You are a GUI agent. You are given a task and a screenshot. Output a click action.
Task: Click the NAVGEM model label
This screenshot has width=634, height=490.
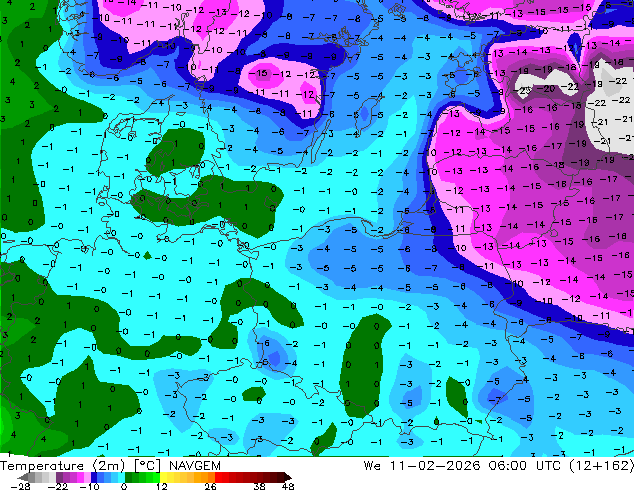point(195,466)
